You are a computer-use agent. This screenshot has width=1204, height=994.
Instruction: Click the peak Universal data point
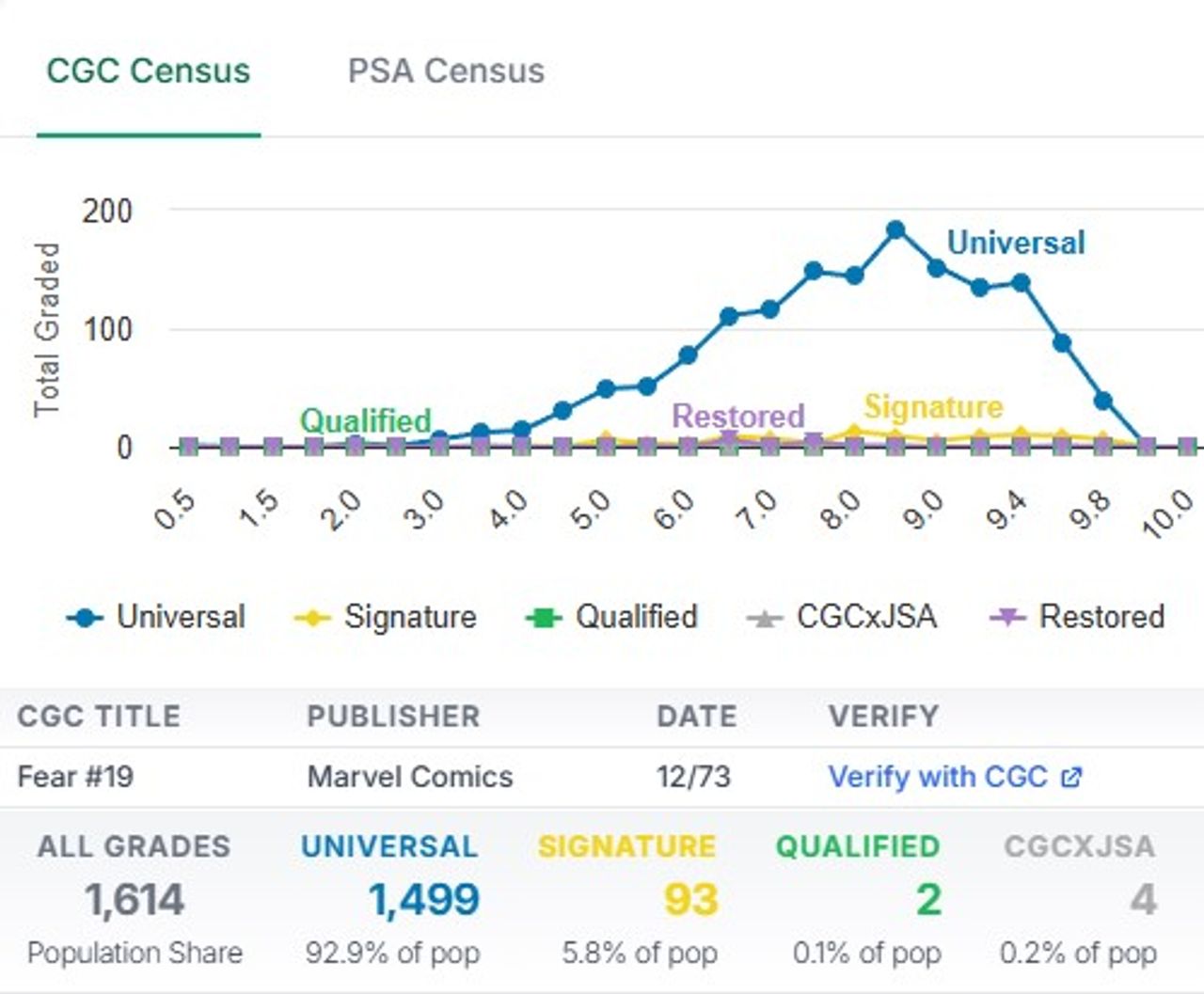point(895,230)
